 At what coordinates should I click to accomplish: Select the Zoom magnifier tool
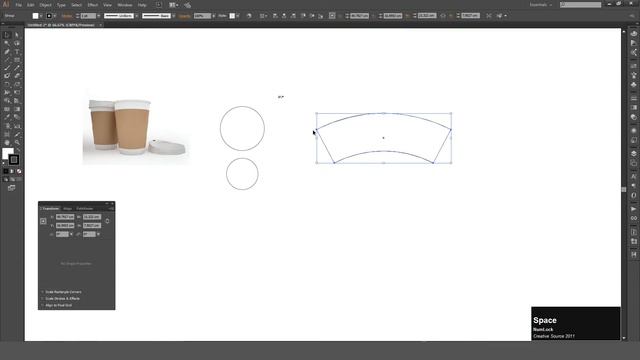pyautogui.click(x=17, y=142)
